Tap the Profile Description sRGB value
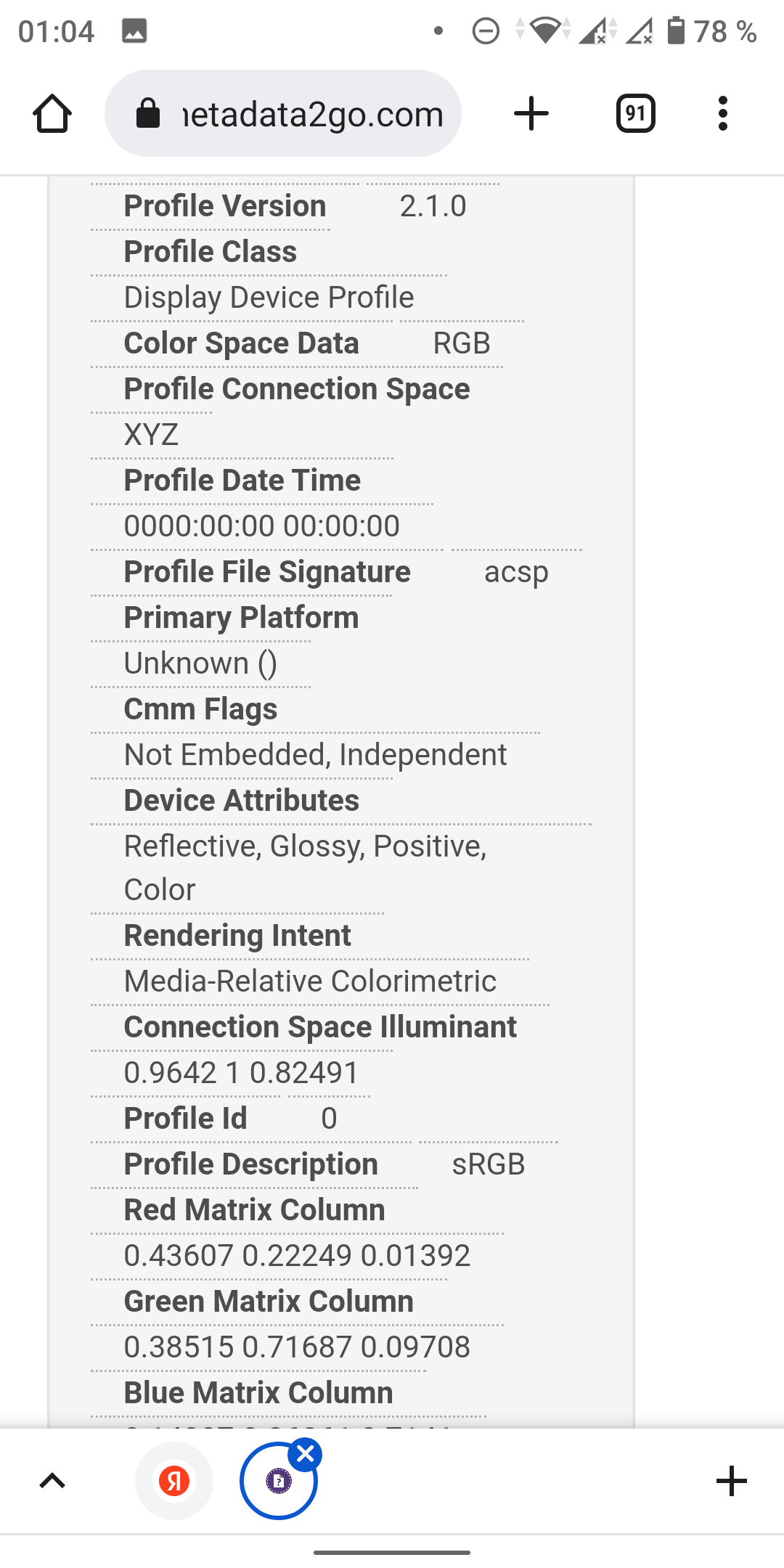This screenshot has height=1568, width=784. (x=489, y=1164)
